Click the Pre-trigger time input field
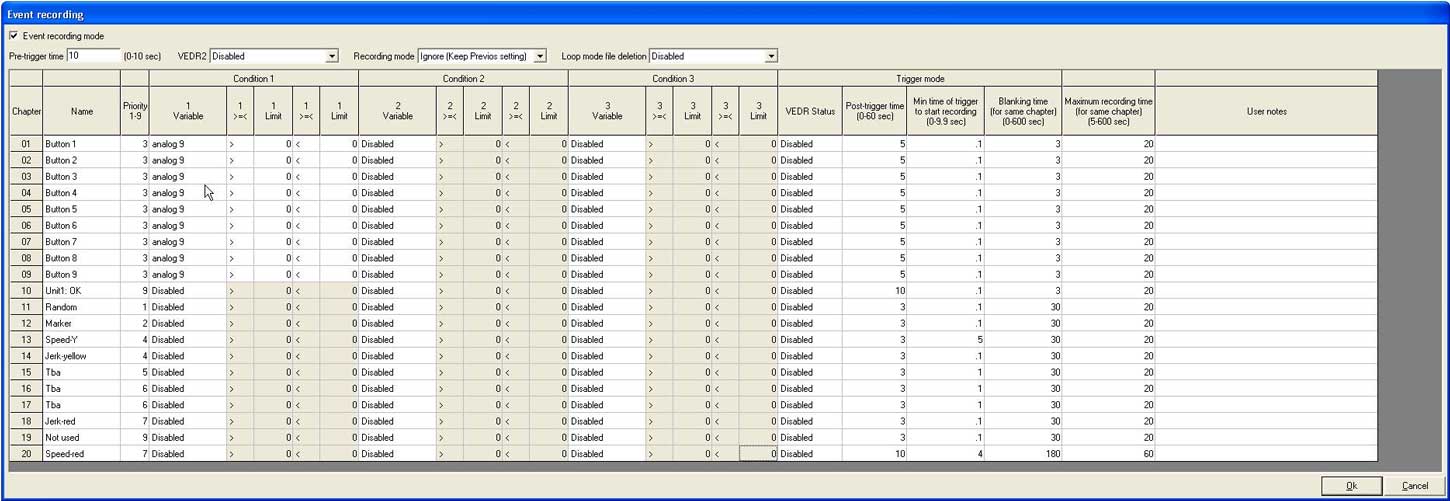This screenshot has height=501, width=1450. (x=92, y=56)
